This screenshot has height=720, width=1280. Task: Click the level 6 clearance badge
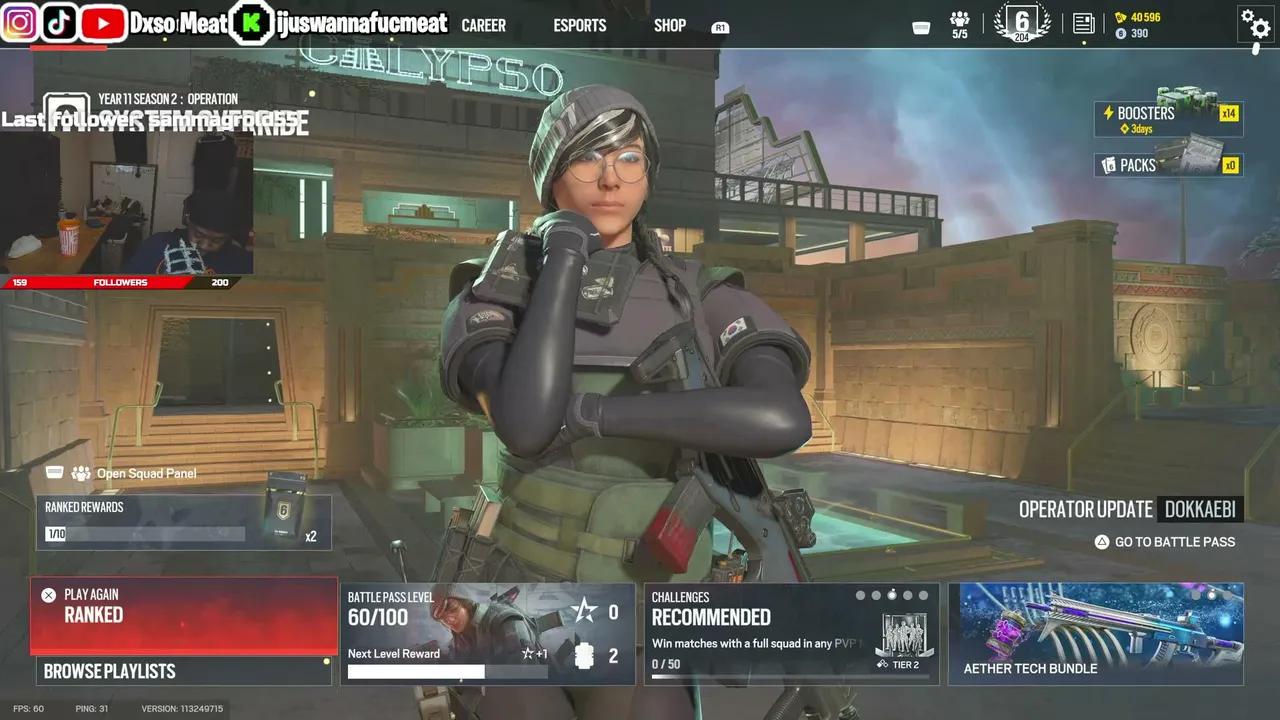point(1021,23)
